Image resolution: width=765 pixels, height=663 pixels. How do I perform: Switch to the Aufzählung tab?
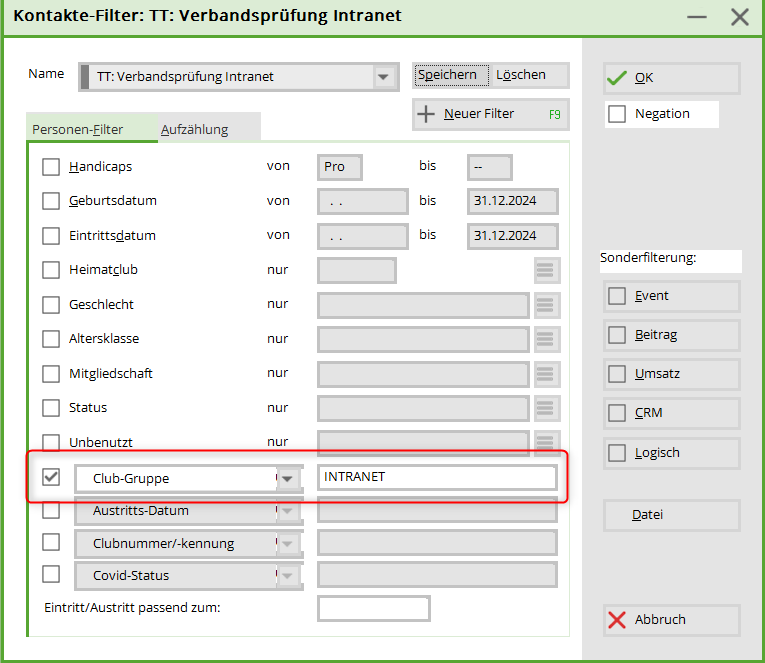click(x=194, y=129)
